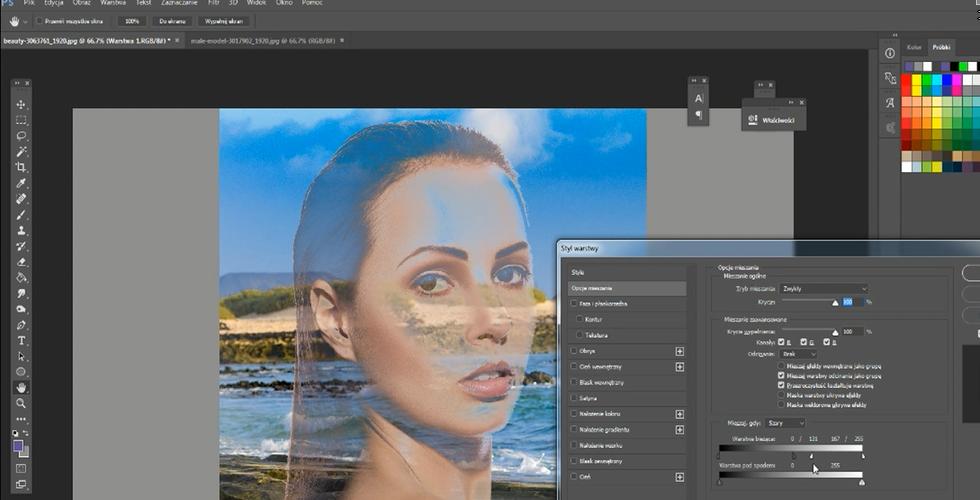Viewport: 980px width, 500px height.
Task: Select Opcje mieszania in styles list
Action: click(x=628, y=288)
